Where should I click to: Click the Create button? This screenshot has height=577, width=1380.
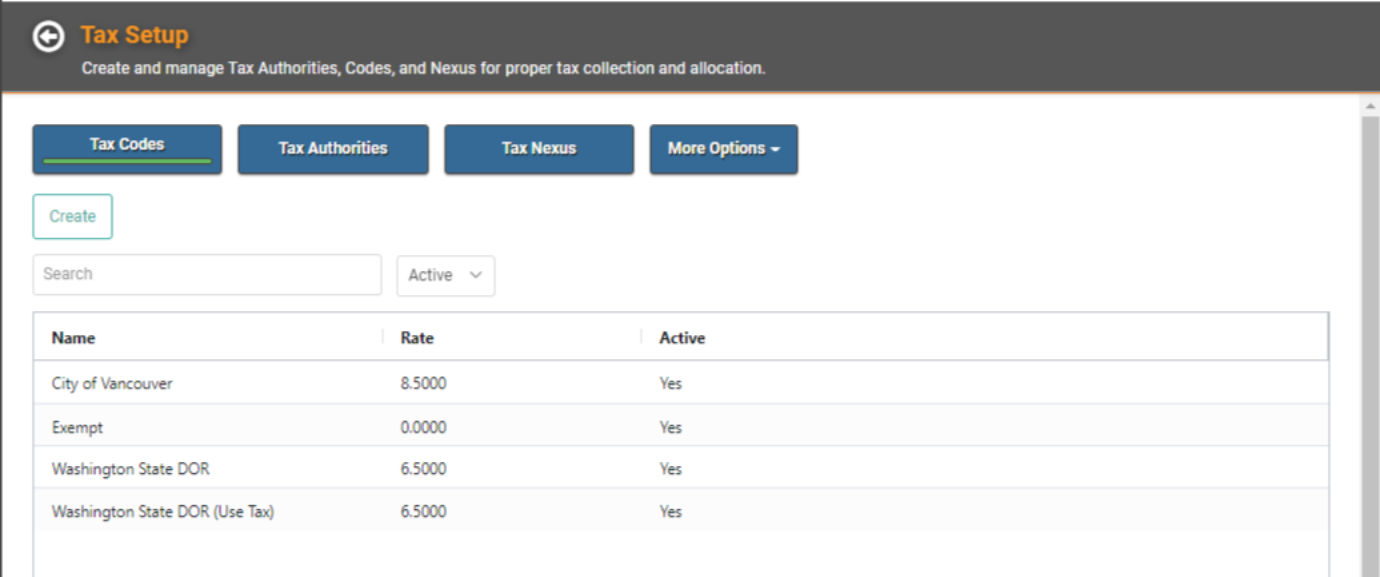[x=73, y=216]
